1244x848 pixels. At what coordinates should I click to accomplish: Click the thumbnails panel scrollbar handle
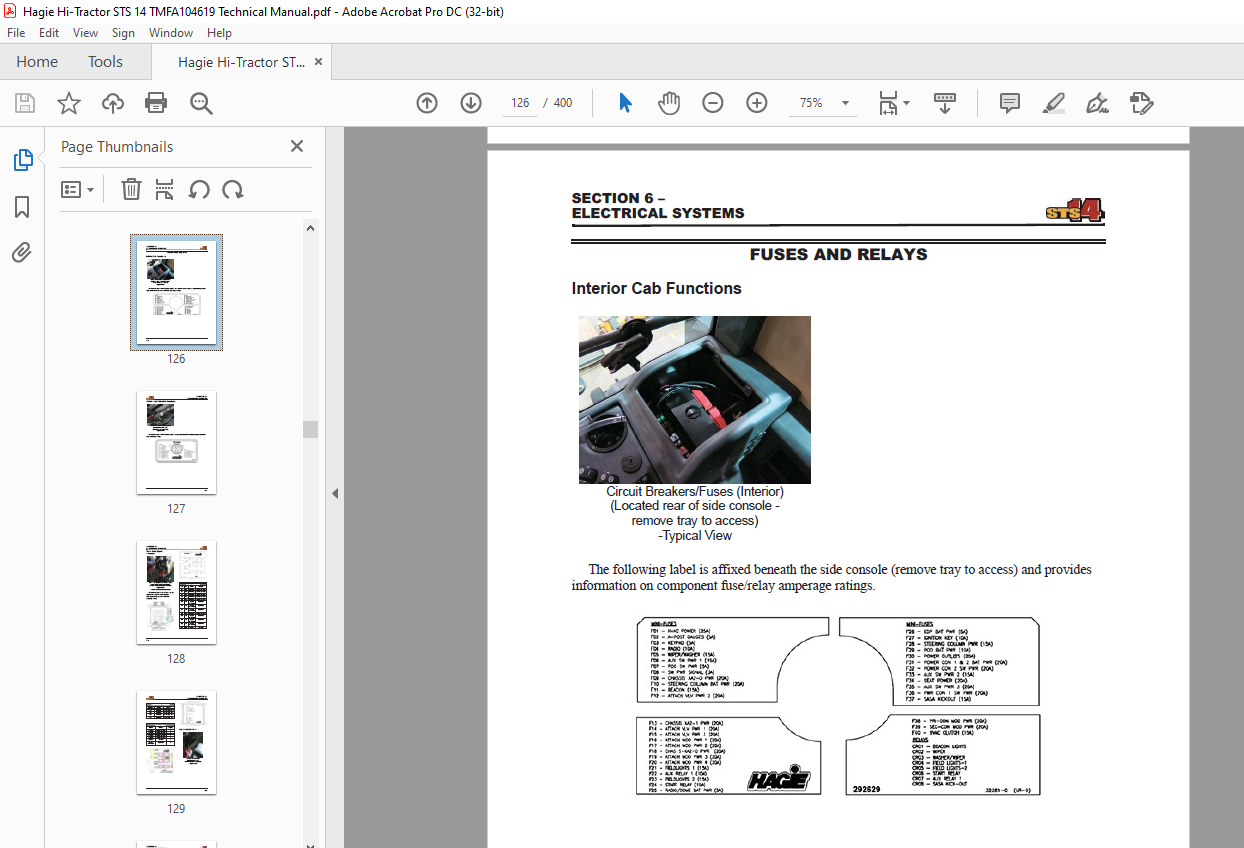click(311, 429)
